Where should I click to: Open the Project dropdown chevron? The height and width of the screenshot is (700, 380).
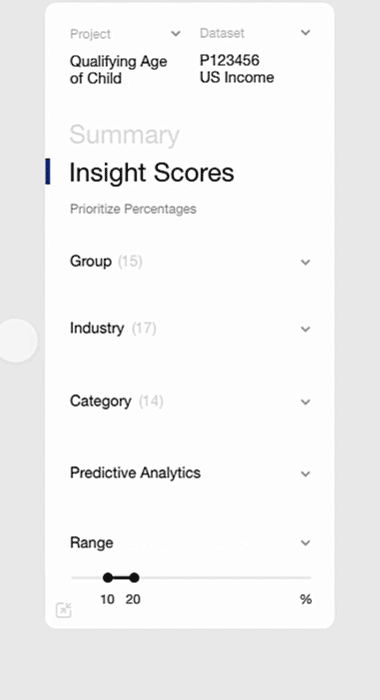coord(176,33)
